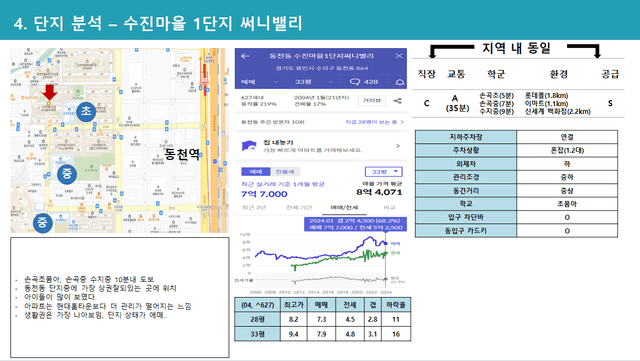Click the 집 내놓기 house icon
This screenshot has width=640, height=361.
(x=249, y=146)
